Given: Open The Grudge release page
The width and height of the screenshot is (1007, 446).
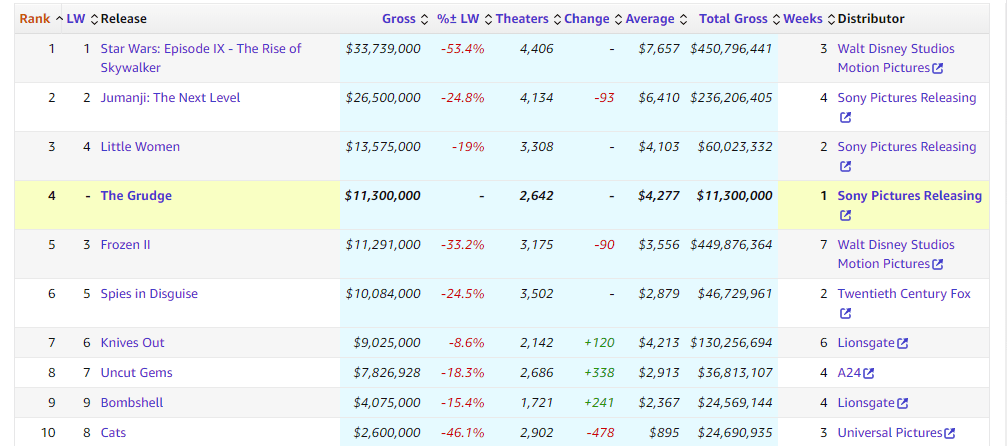Looking at the screenshot, I should (136, 196).
